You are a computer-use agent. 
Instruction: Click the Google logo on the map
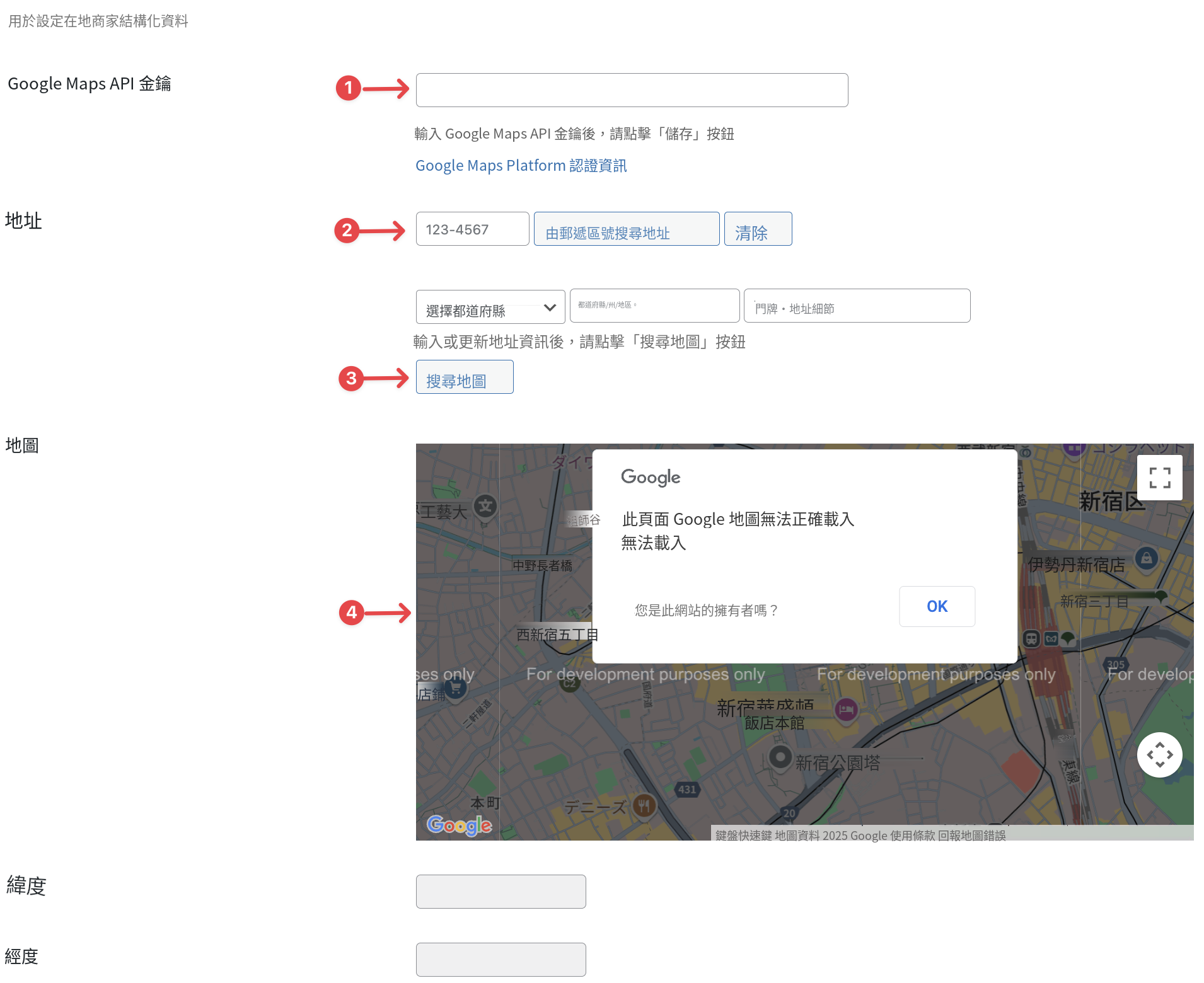click(x=460, y=825)
